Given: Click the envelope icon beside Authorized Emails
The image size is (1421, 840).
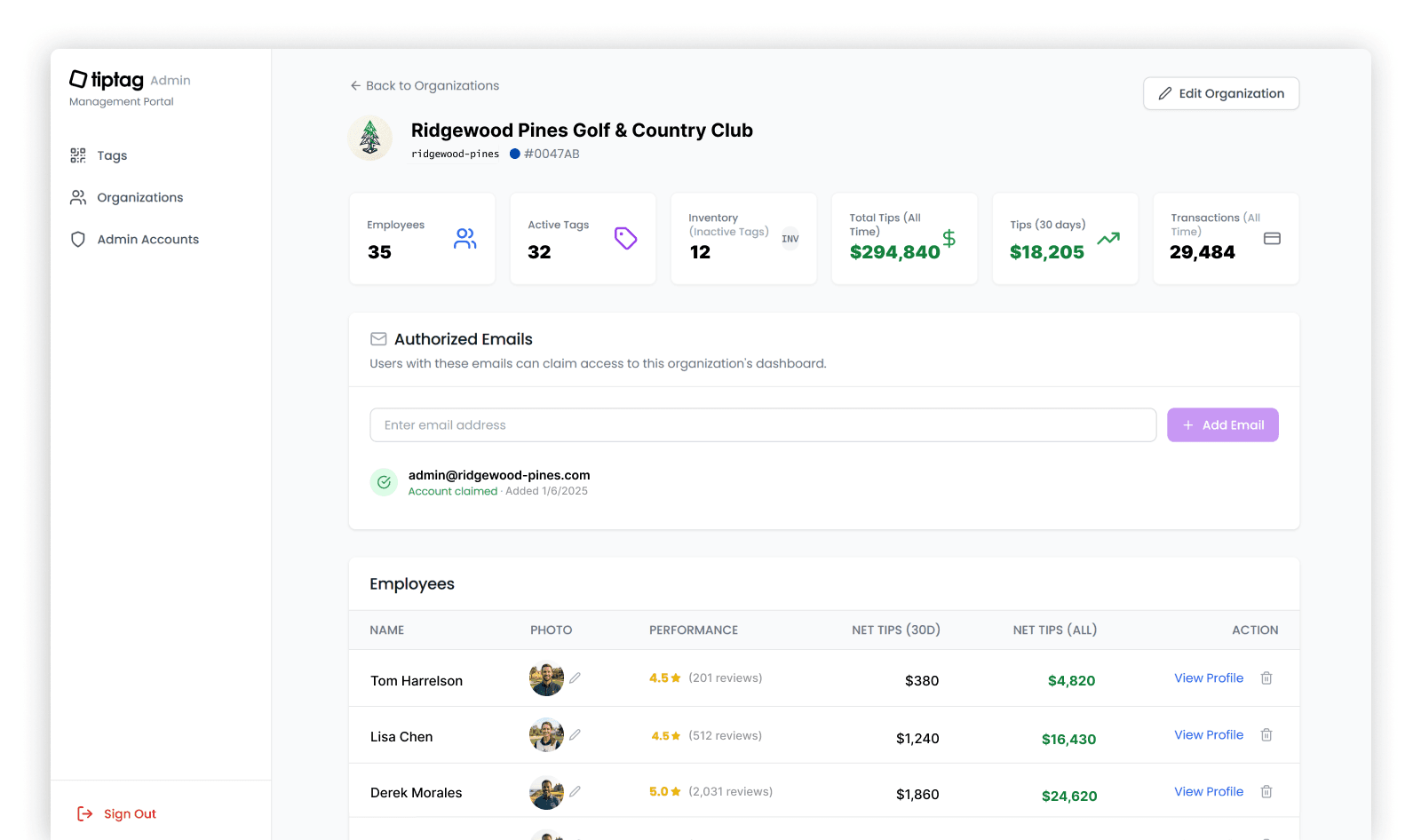Looking at the screenshot, I should tap(378, 338).
